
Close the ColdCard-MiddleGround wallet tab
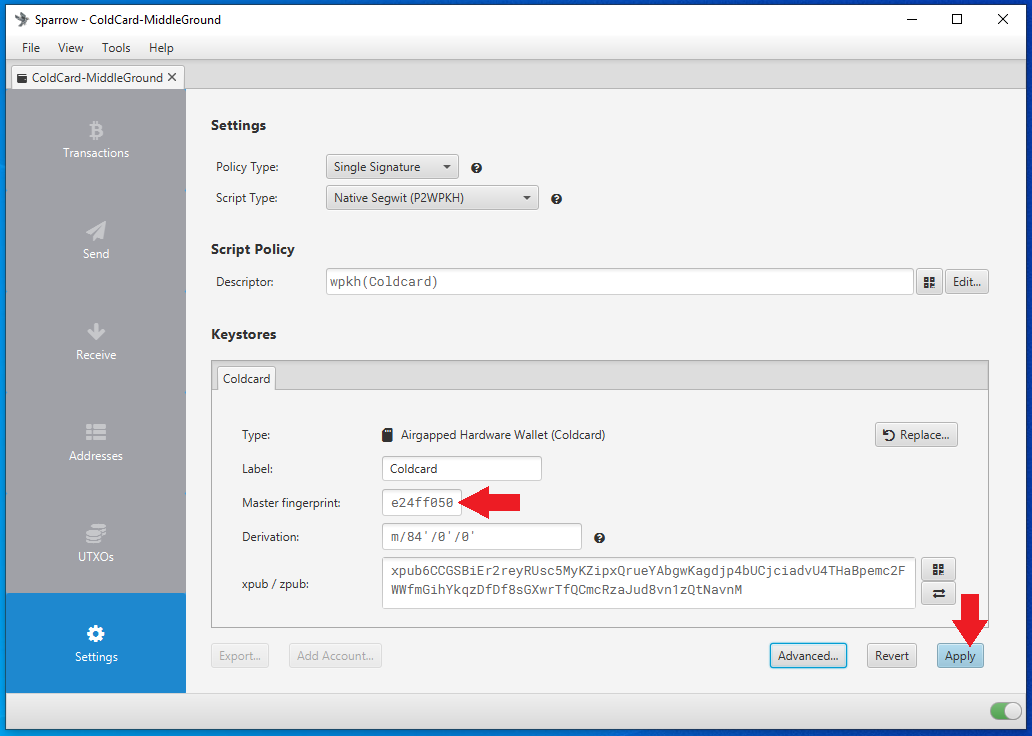coord(172,77)
